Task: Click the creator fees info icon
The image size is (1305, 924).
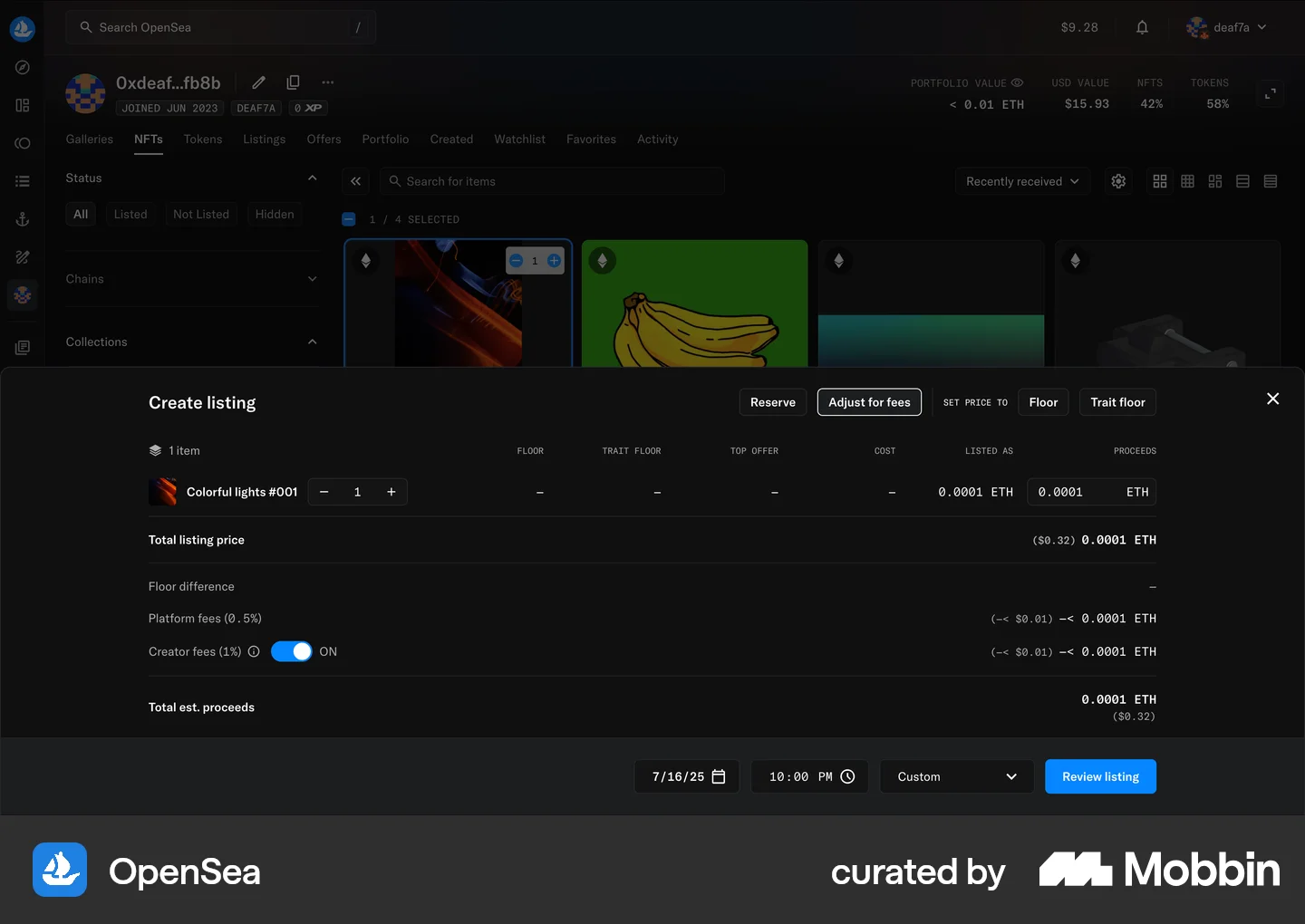Action: [254, 651]
